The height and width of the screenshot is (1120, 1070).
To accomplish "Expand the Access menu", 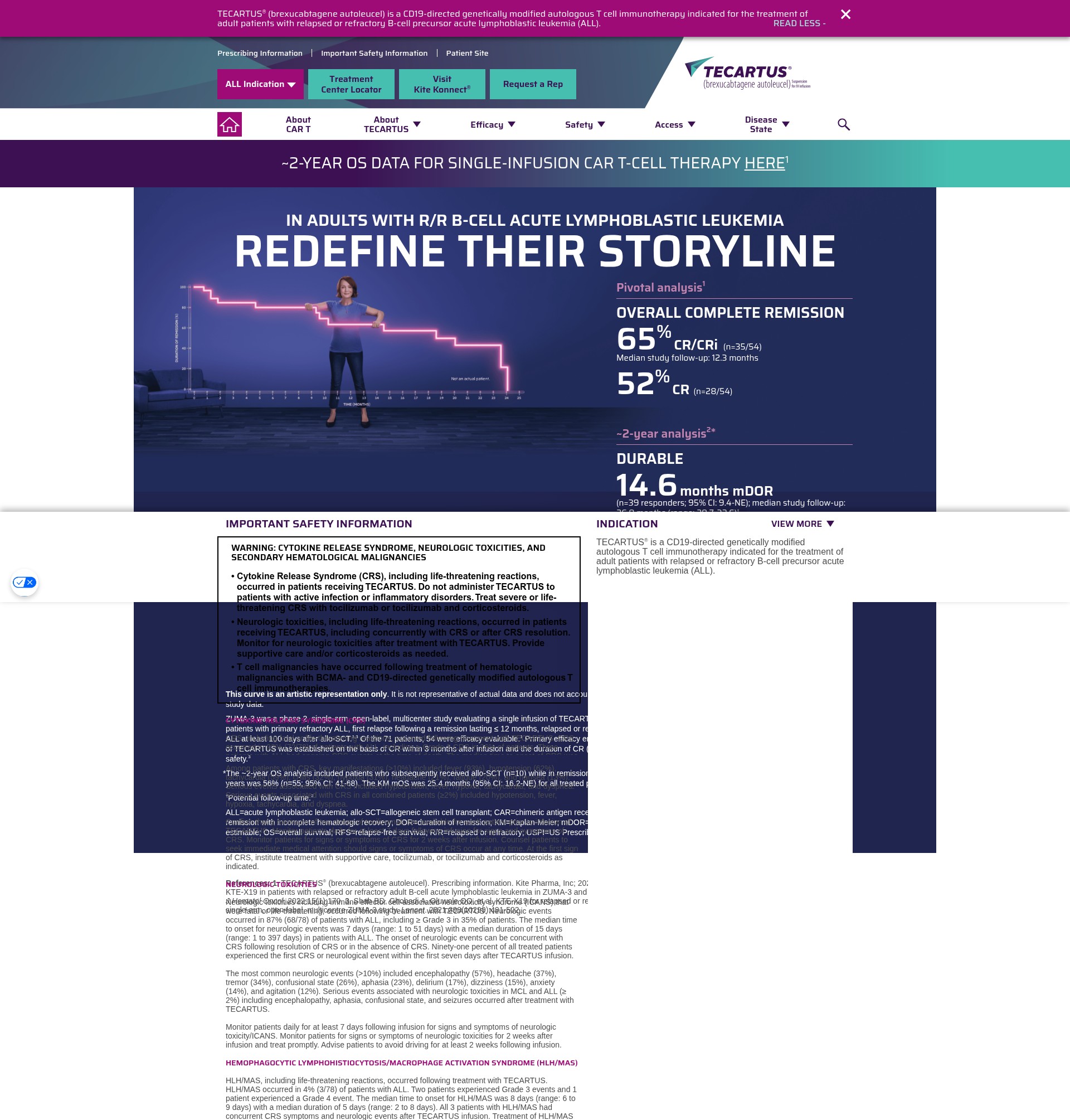I will (x=675, y=124).
